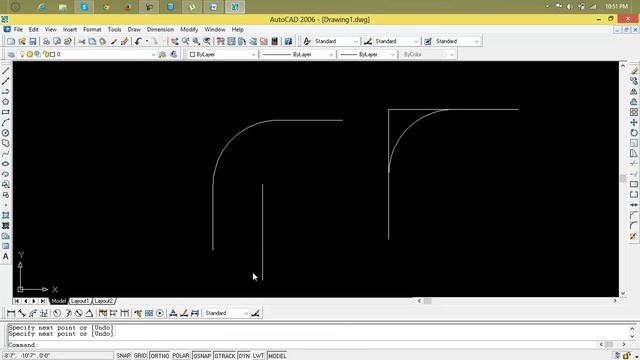
Task: Select the Ellipse draw tool
Action: [6, 164]
